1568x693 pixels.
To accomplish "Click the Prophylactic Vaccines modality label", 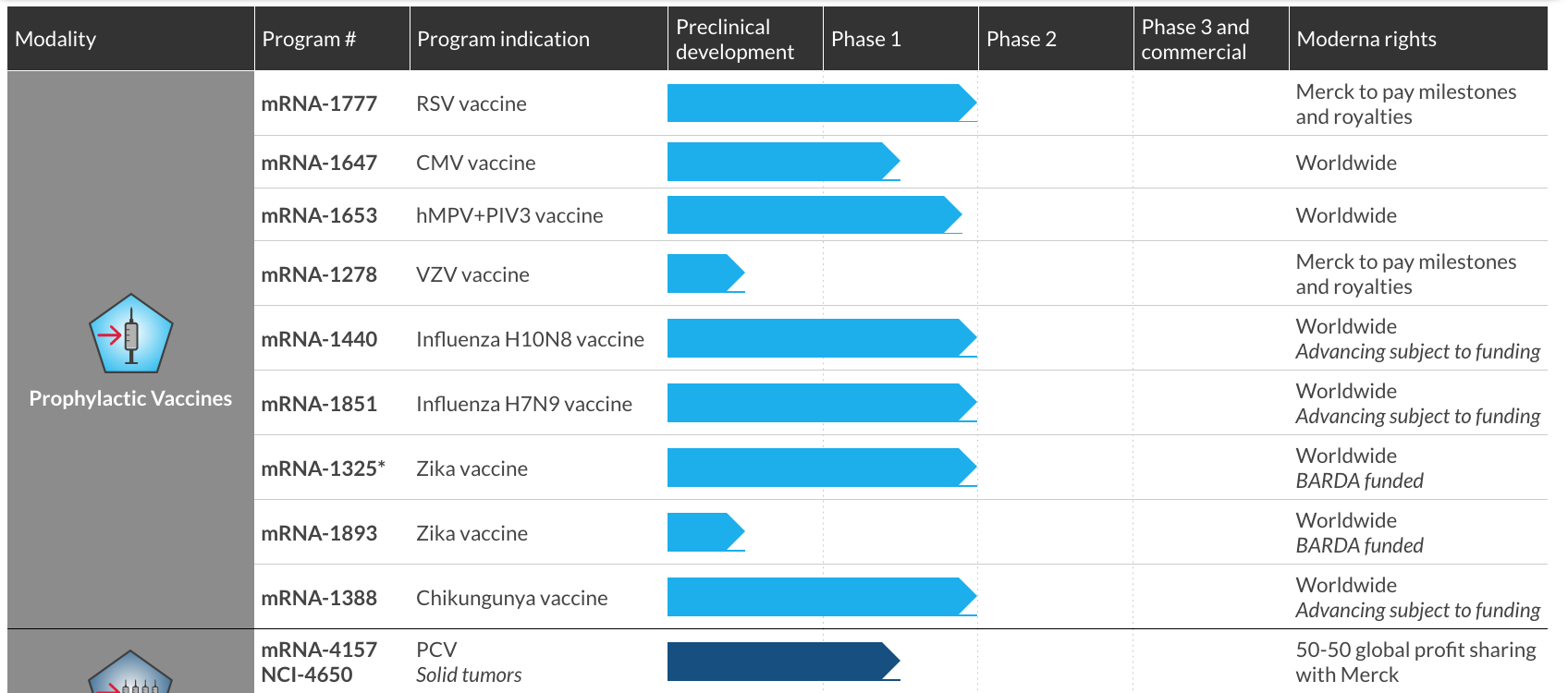I will pos(130,398).
